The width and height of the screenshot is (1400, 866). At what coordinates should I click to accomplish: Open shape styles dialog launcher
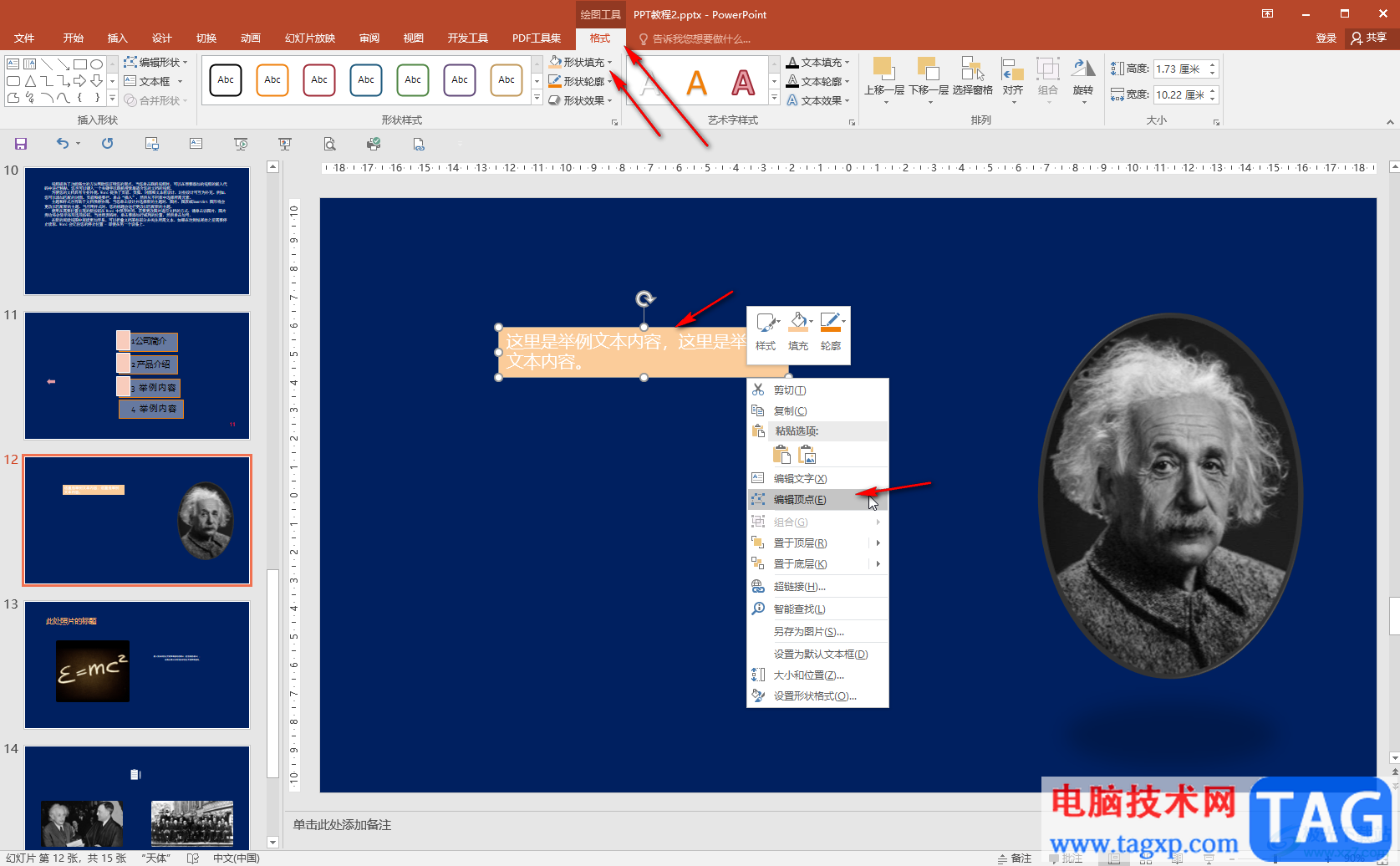[x=614, y=122]
